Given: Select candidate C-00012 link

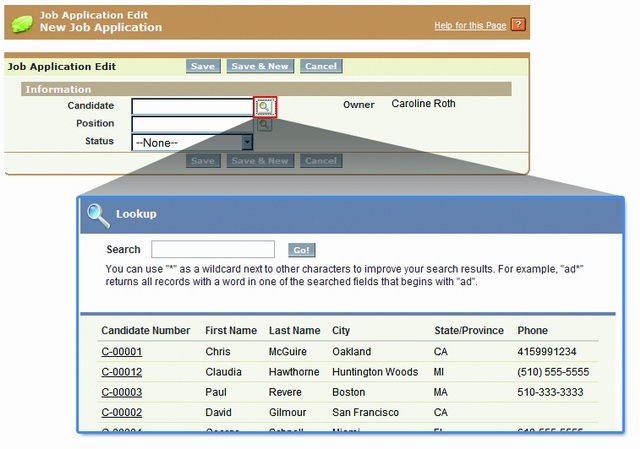Looking at the screenshot, I should tap(122, 372).
